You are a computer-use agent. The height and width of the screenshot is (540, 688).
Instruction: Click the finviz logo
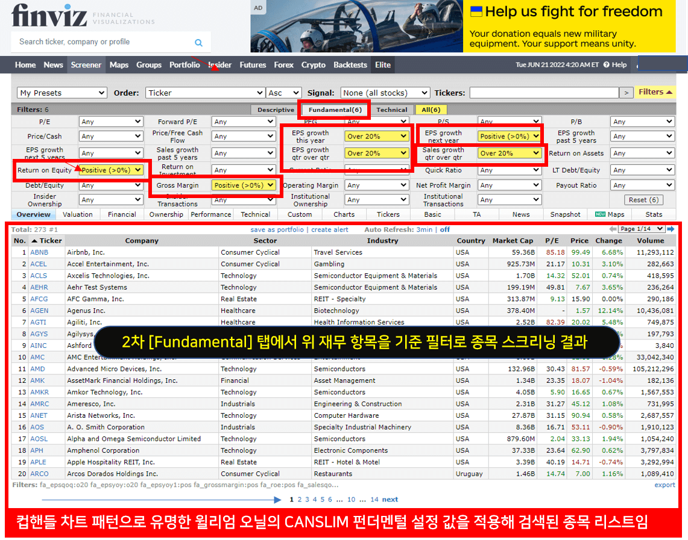pyautogui.click(x=49, y=15)
